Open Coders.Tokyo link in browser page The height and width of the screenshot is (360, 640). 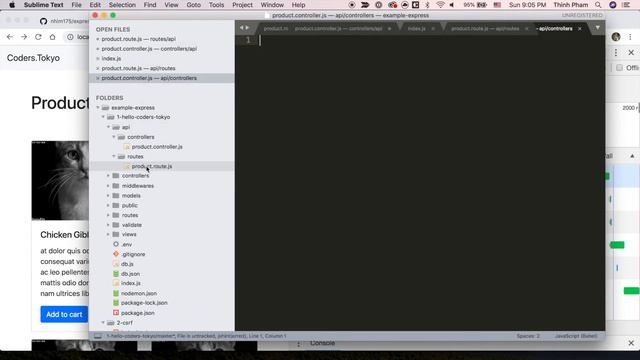(33, 58)
